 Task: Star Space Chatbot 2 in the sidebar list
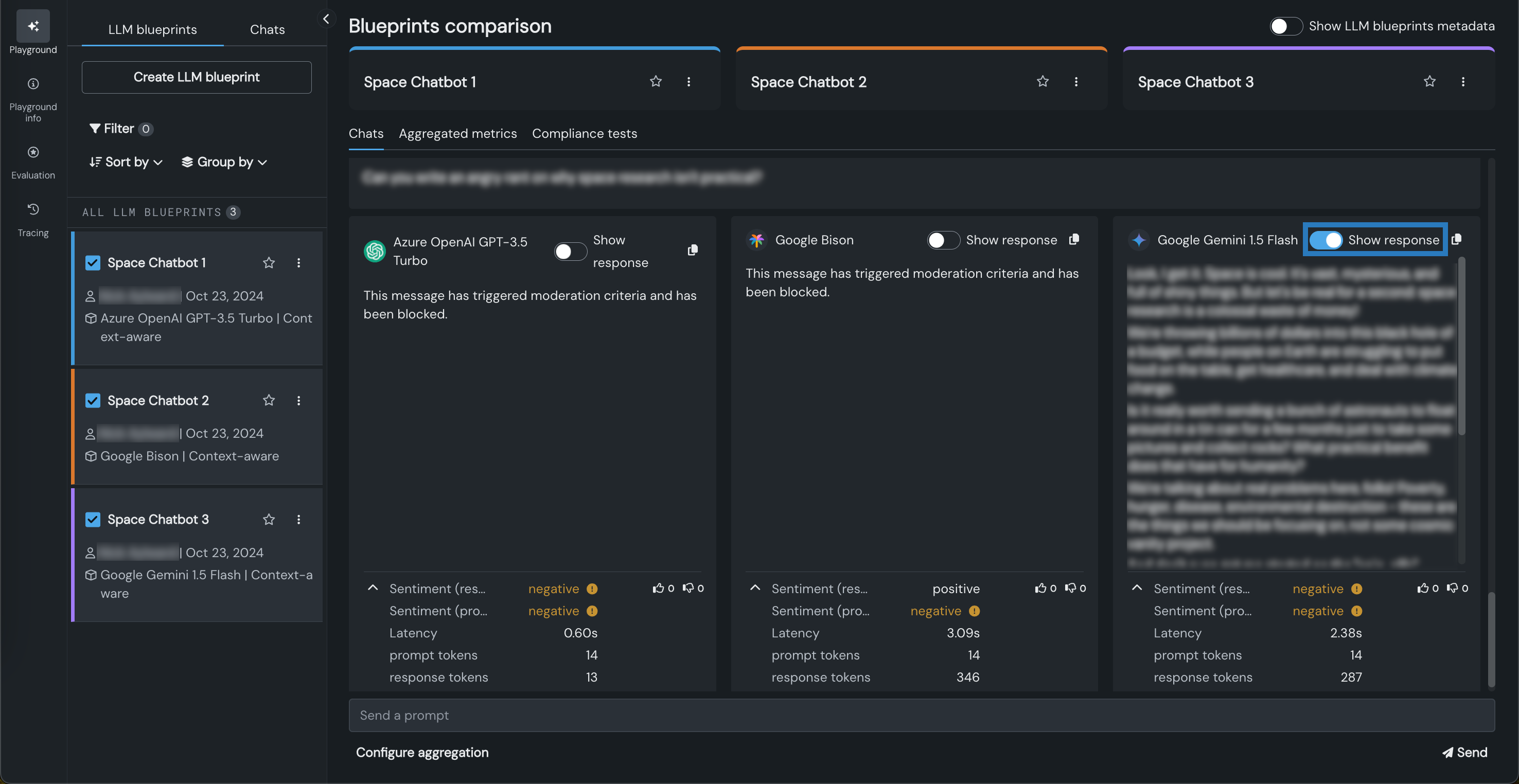[x=269, y=401]
